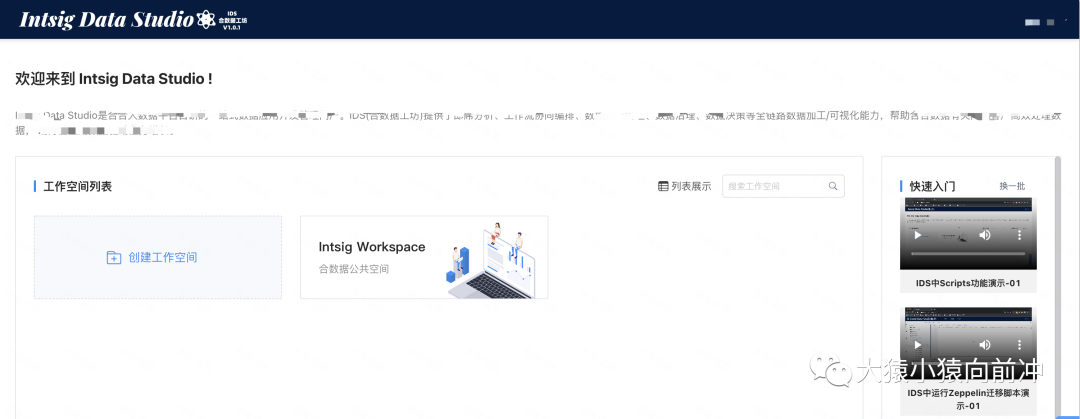The height and width of the screenshot is (419, 1080).
Task: Click the 列表展示 table icon
Action: pos(663,186)
